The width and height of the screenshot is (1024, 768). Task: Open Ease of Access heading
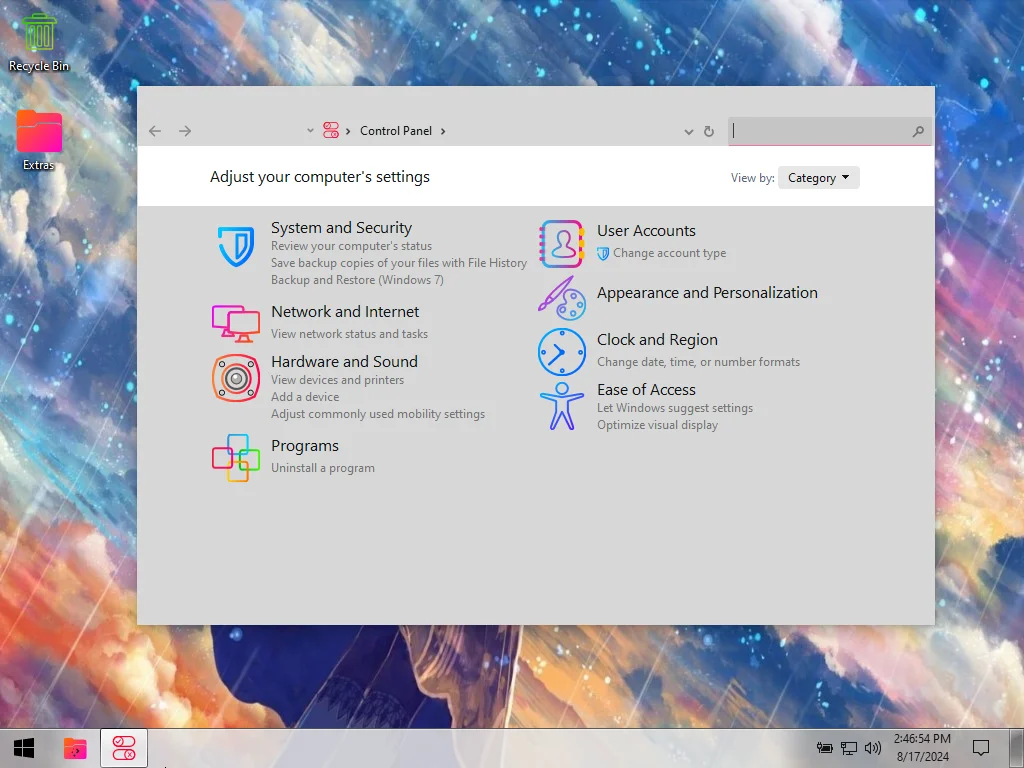pos(647,390)
